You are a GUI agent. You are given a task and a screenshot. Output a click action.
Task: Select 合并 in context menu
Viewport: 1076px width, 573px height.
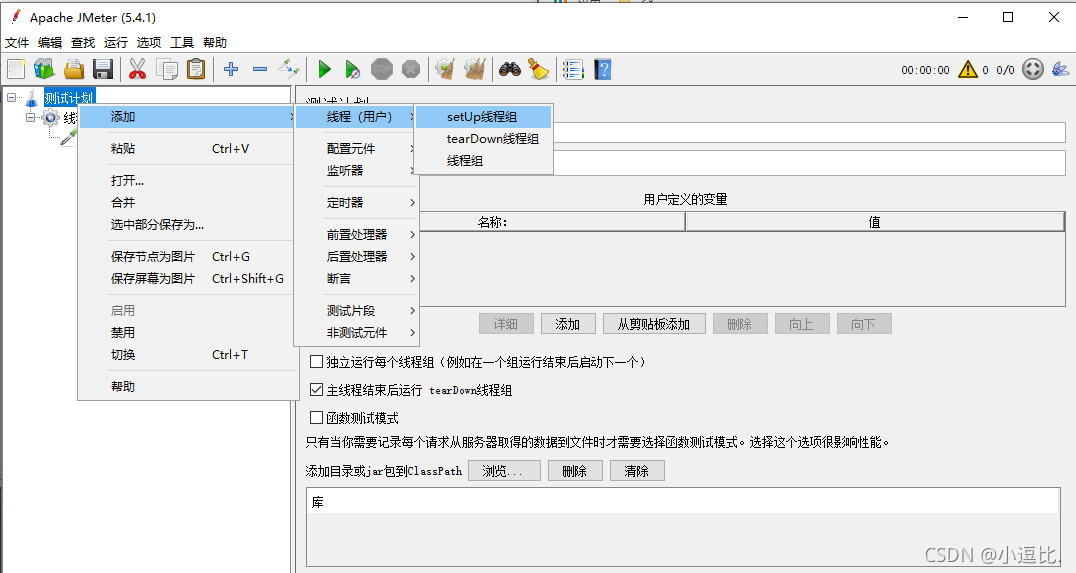[188, 202]
